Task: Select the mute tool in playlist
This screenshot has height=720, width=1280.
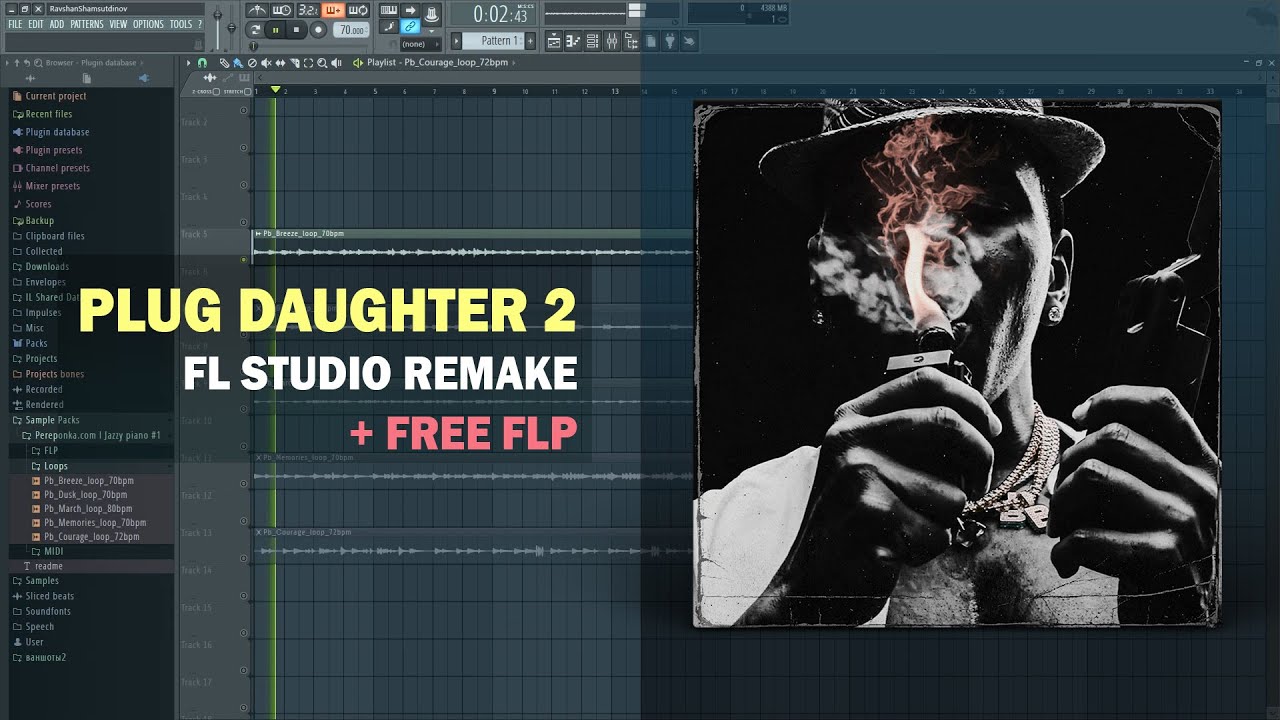Action: 266,62
